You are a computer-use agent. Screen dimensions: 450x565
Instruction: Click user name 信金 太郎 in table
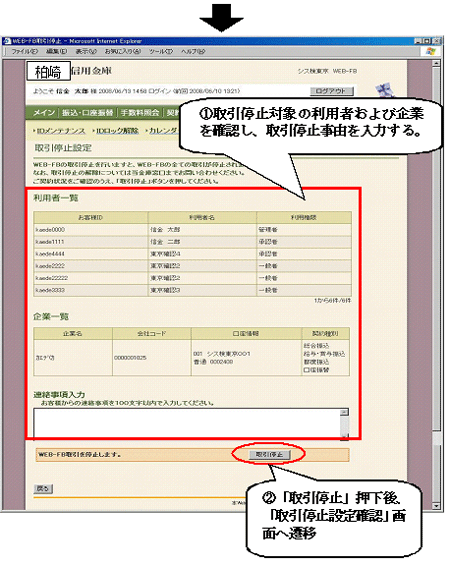tap(165, 230)
